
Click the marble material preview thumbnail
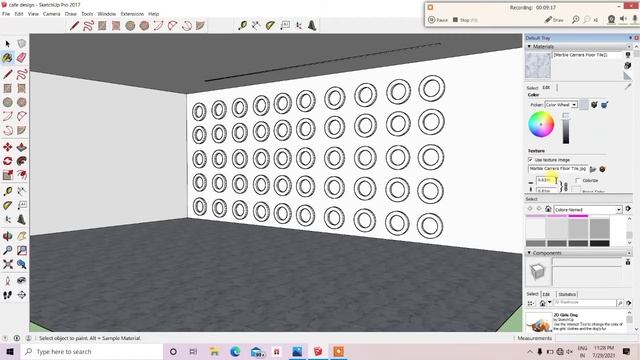pos(538,65)
